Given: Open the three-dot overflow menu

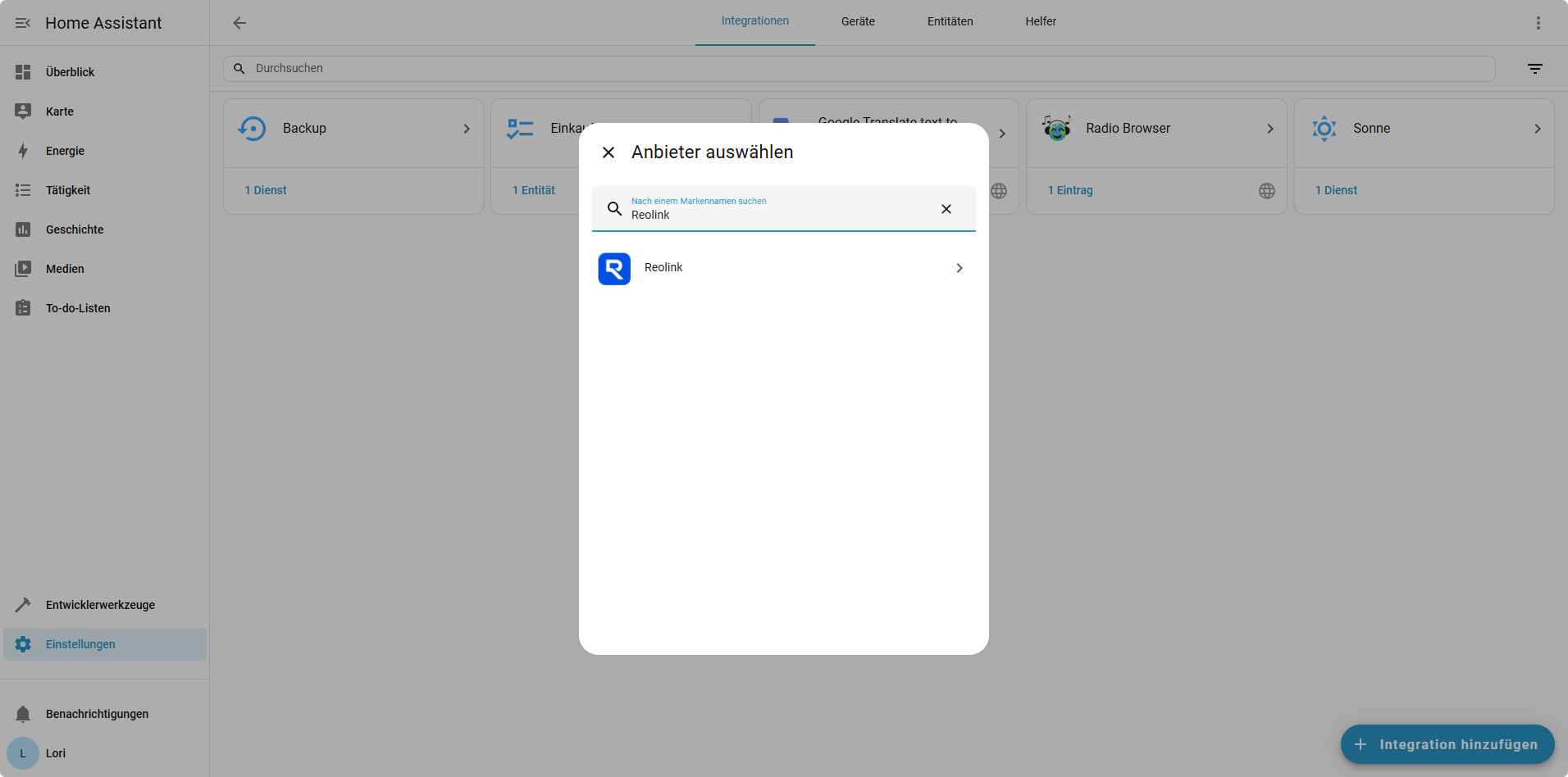Looking at the screenshot, I should [1538, 23].
